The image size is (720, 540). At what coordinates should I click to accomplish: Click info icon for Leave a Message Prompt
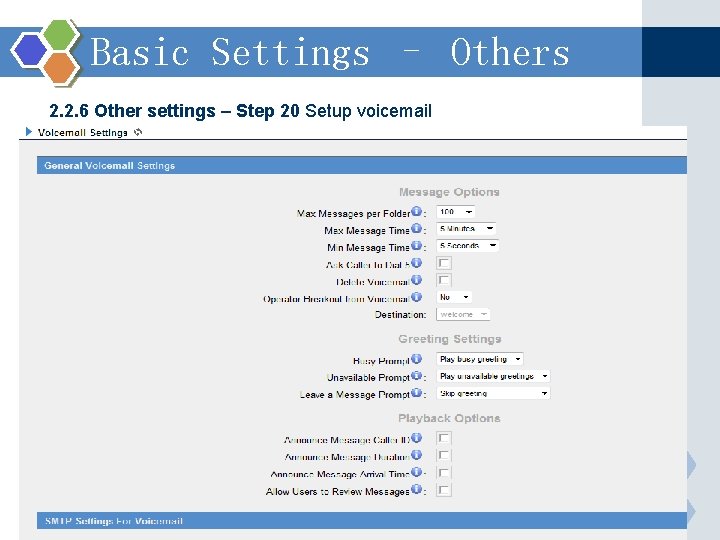[x=416, y=393]
